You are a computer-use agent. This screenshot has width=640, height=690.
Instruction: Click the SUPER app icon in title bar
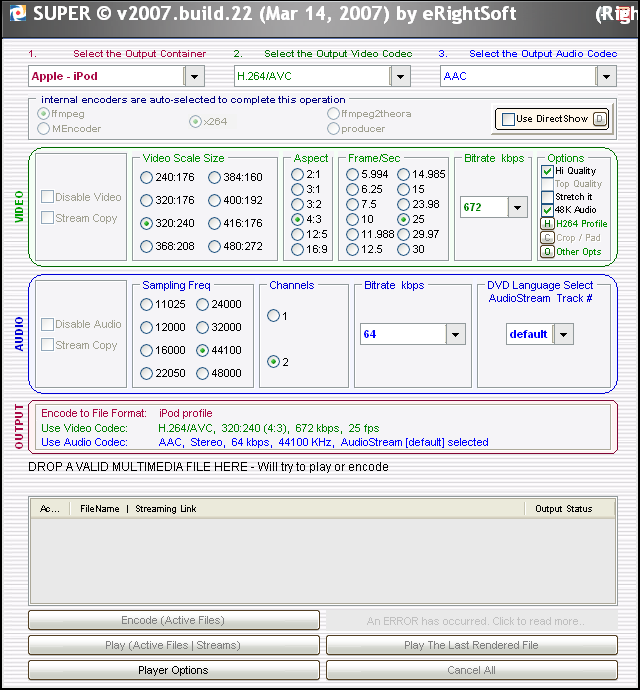[18, 13]
